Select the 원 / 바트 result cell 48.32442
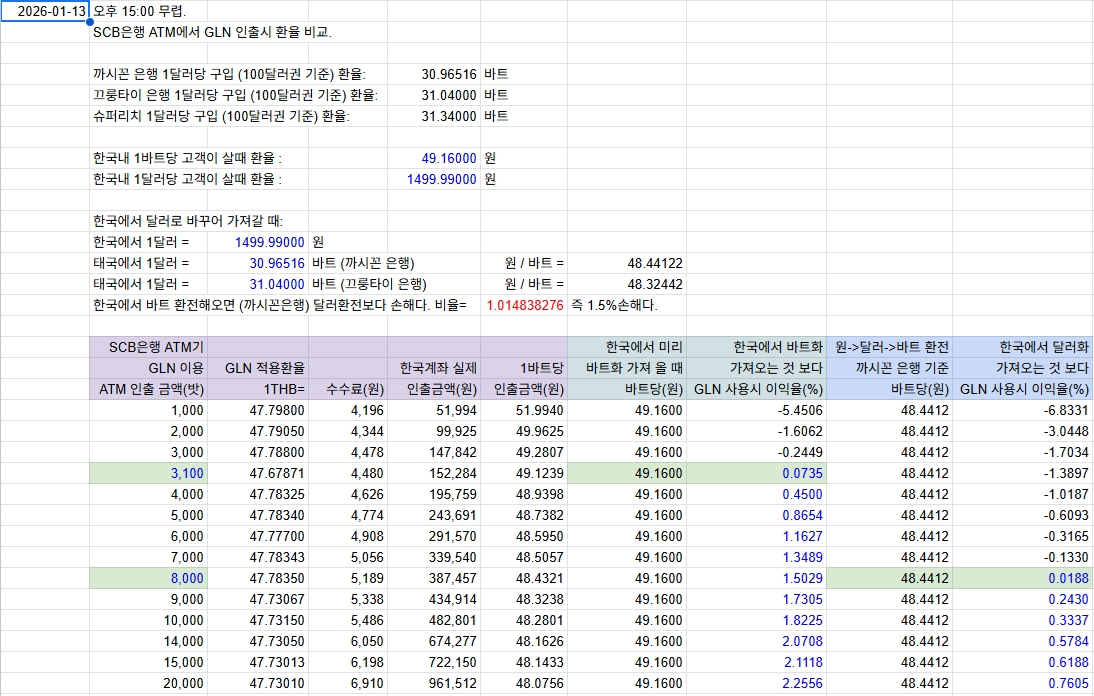1094x696 pixels. pyautogui.click(x=655, y=284)
